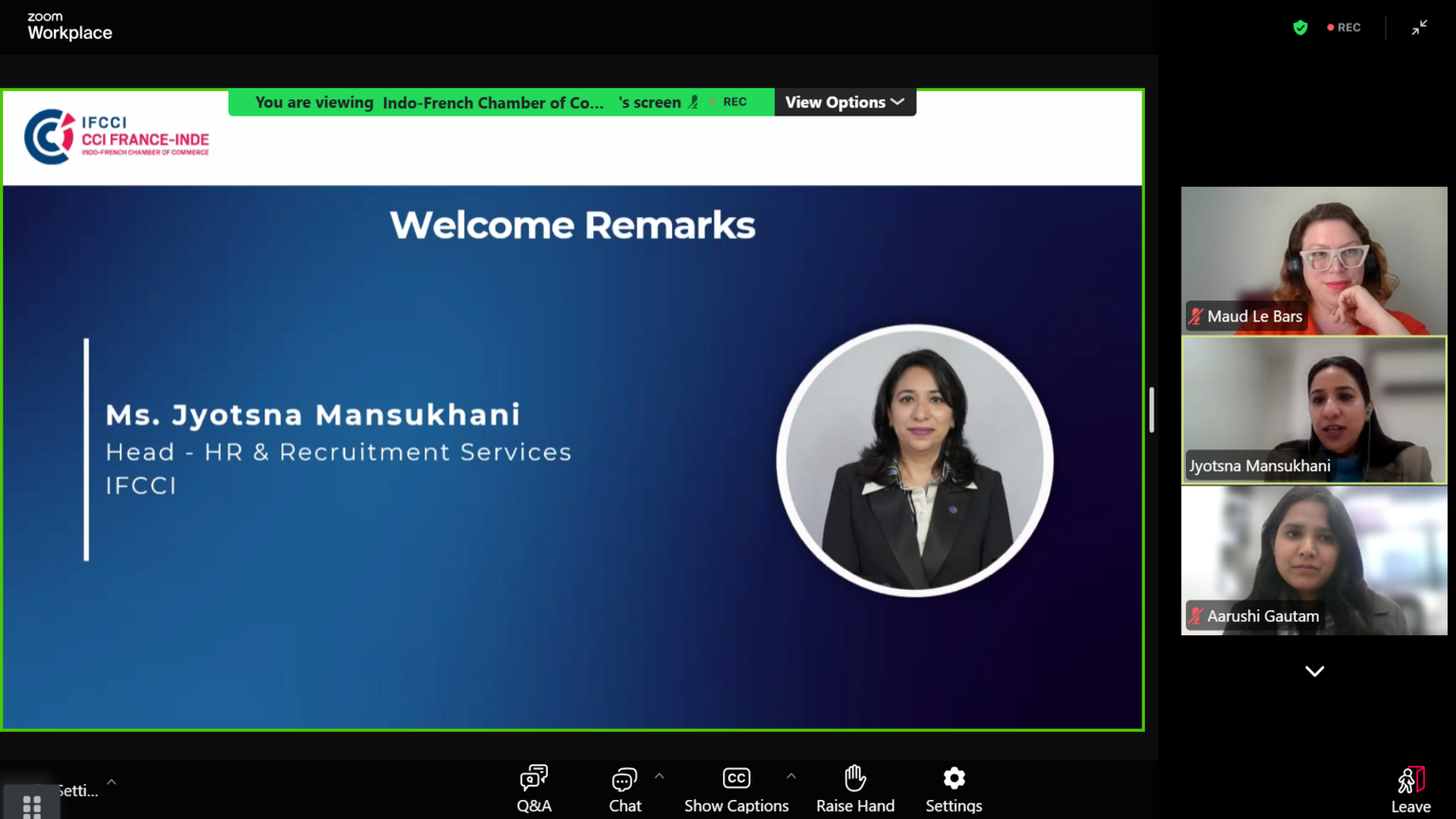1456x819 pixels.
Task: Open the apps grid icon at bottom left
Action: 31,806
